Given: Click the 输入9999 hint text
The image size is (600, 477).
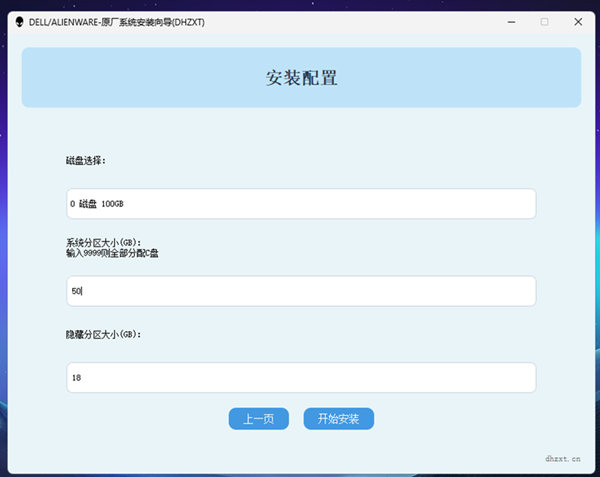Looking at the screenshot, I should point(112,253).
